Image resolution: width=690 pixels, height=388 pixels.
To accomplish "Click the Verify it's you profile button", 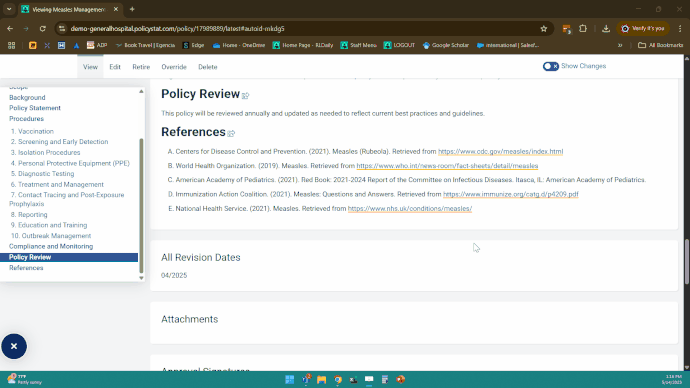I will pos(642,29).
